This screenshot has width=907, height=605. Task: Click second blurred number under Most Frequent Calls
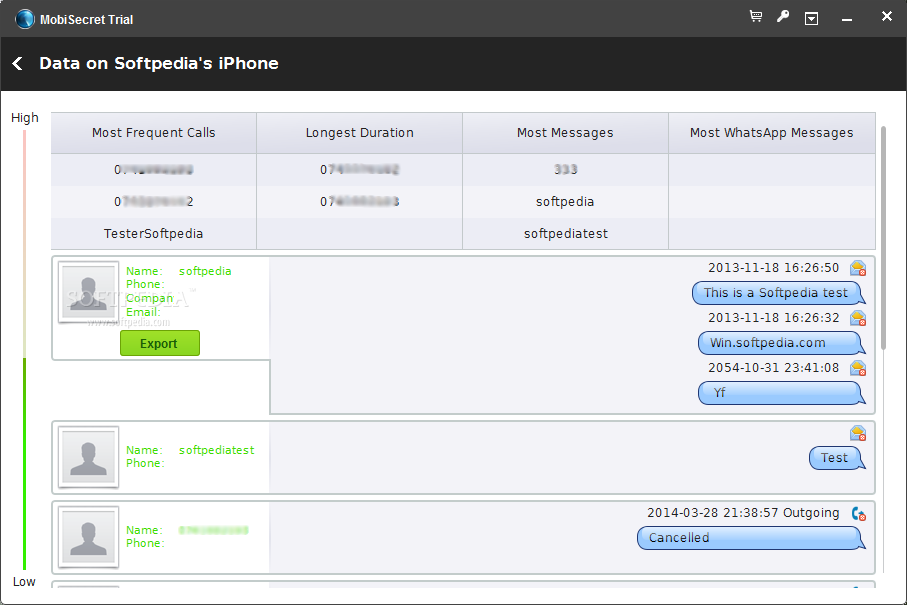pyautogui.click(x=153, y=202)
